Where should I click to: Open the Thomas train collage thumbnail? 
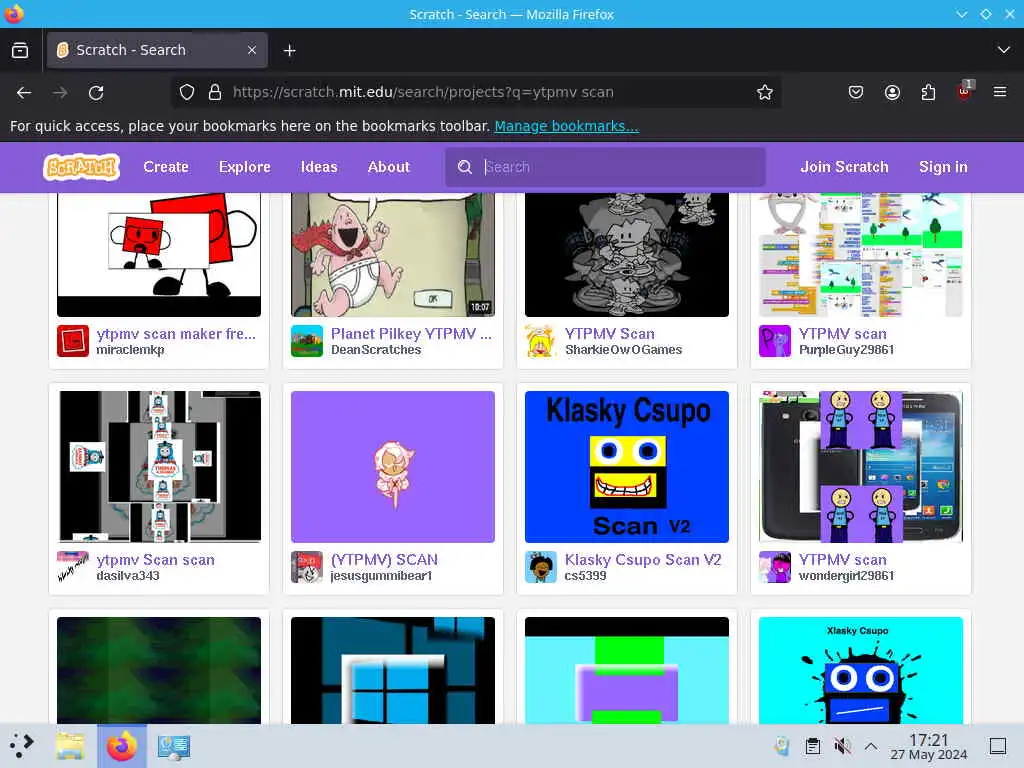[x=159, y=467]
